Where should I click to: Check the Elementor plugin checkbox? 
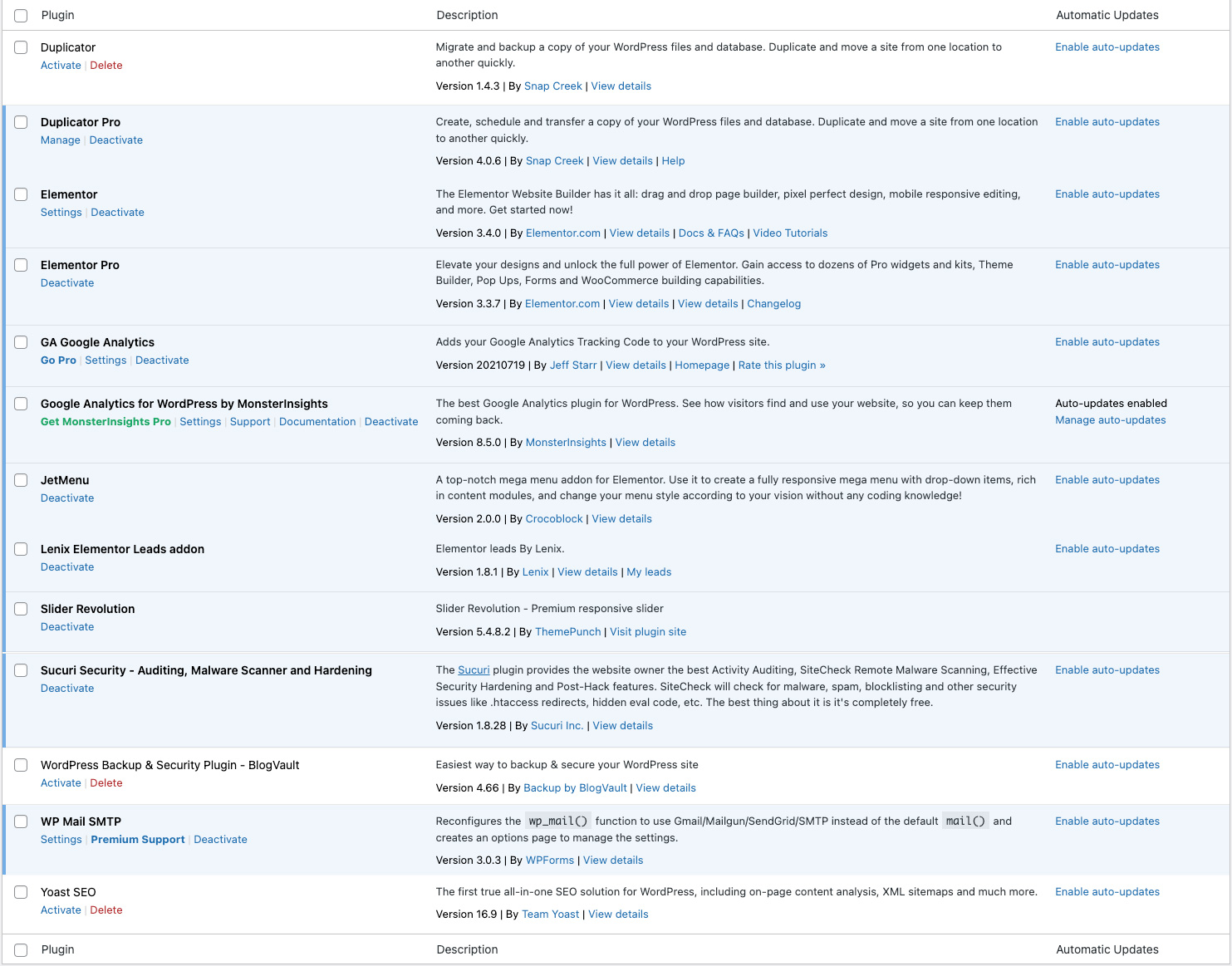(21, 194)
